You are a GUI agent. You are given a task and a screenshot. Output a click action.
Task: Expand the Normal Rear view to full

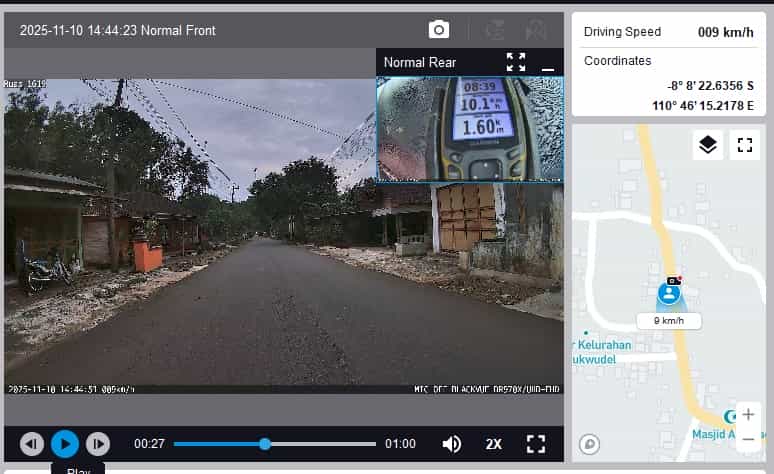click(x=516, y=62)
